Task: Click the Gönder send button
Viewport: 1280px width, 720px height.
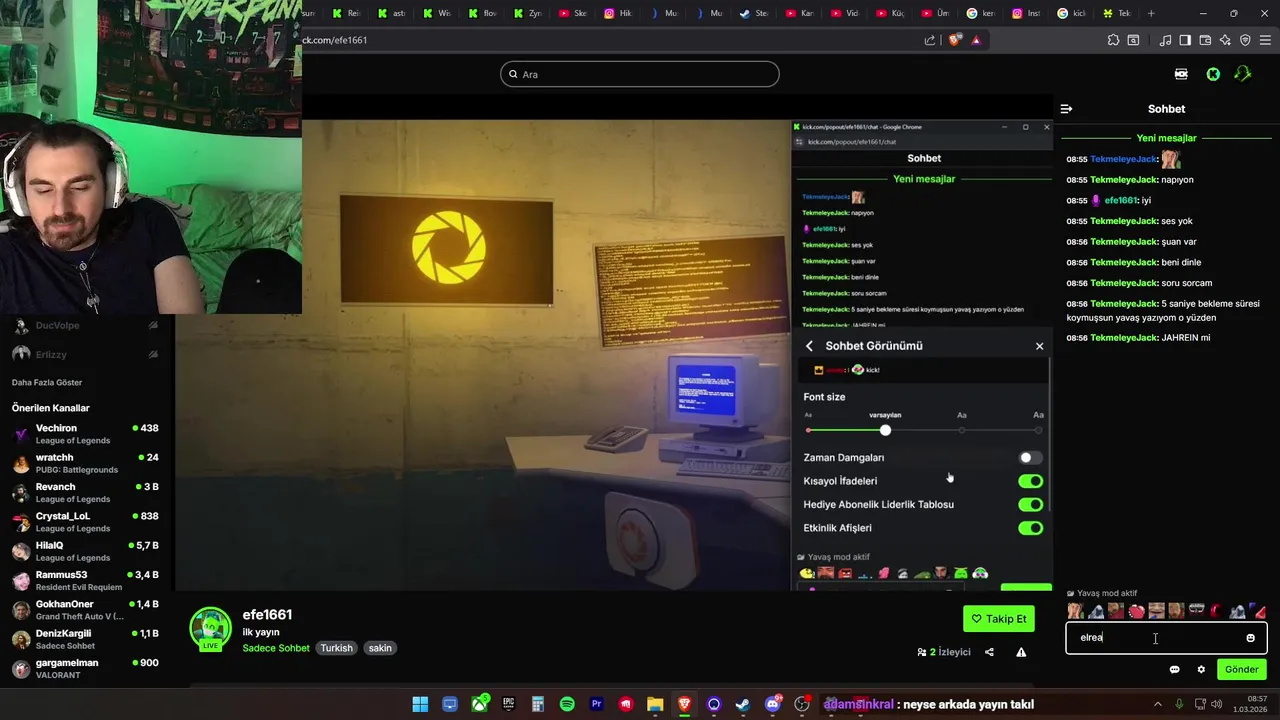Action: click(1241, 669)
